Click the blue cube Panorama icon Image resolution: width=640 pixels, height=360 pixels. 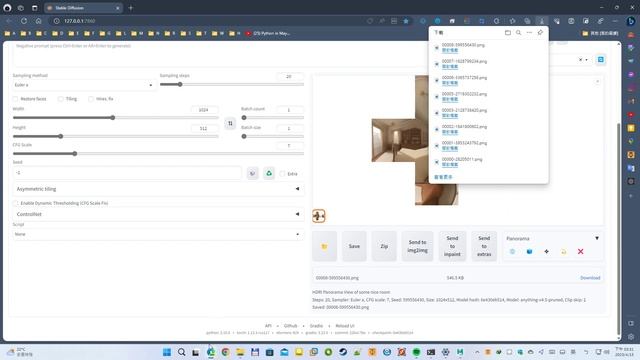529,251
